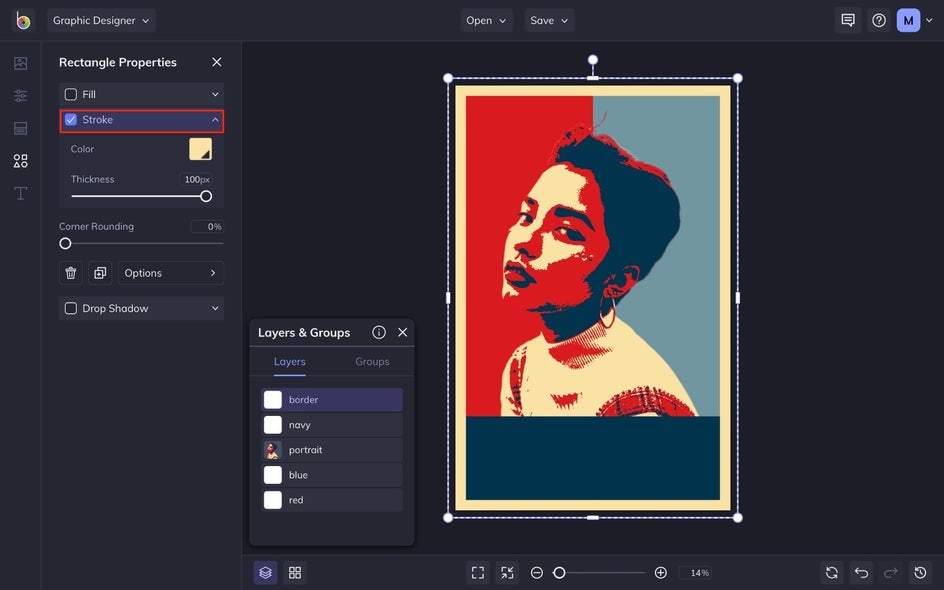Open the stroke color swatch
The image size is (944, 590).
pyautogui.click(x=201, y=149)
